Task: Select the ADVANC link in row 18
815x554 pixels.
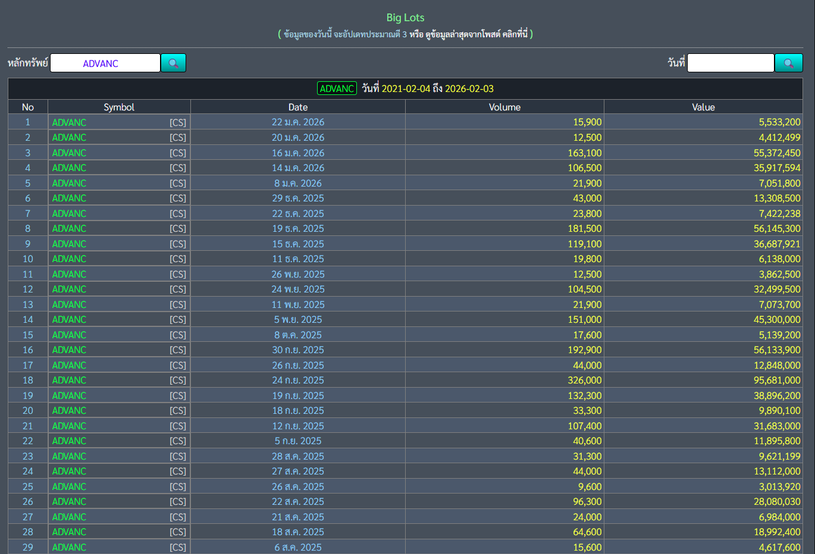Action: click(70, 381)
